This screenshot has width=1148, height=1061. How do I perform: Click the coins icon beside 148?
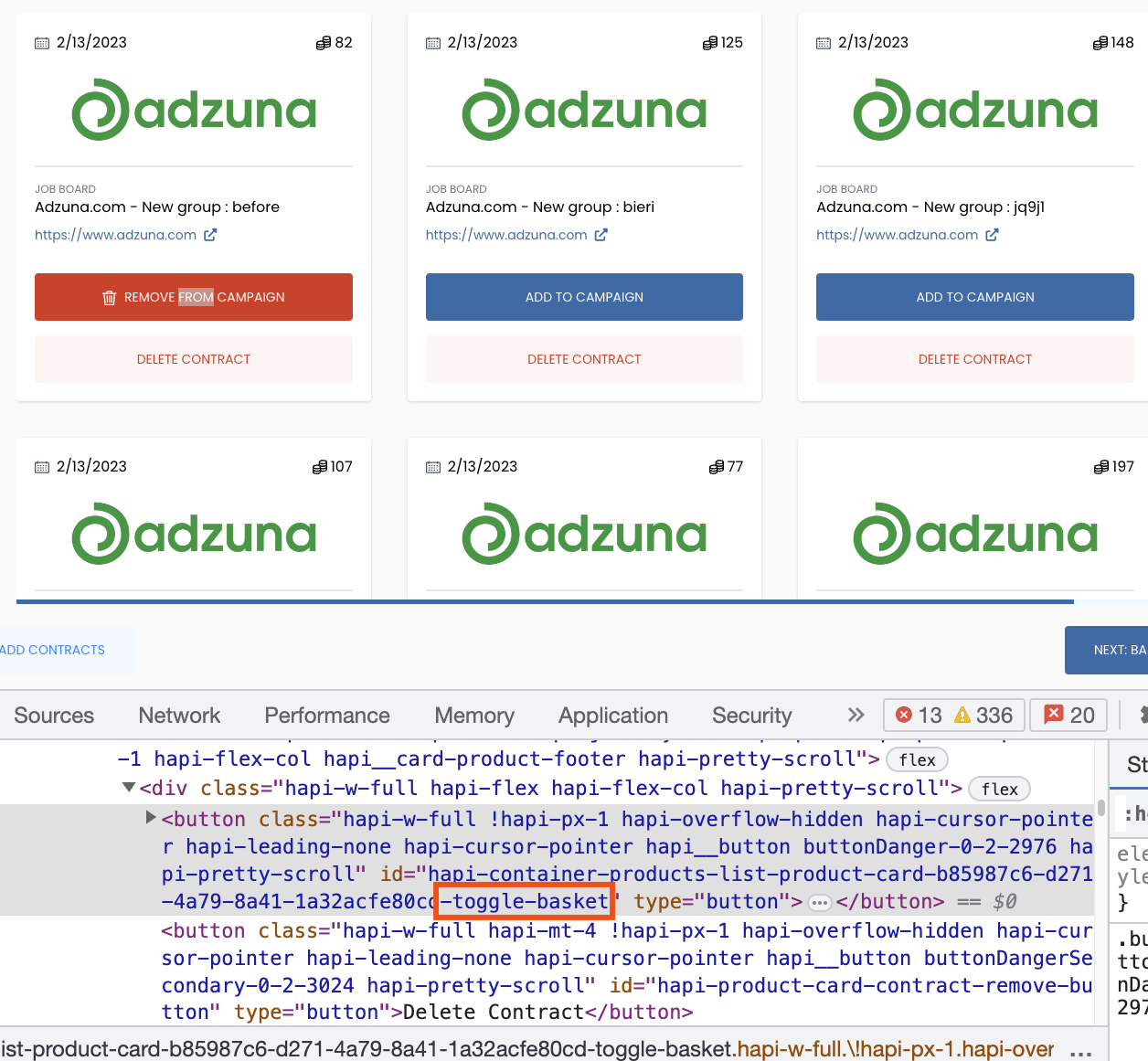[x=1100, y=43]
